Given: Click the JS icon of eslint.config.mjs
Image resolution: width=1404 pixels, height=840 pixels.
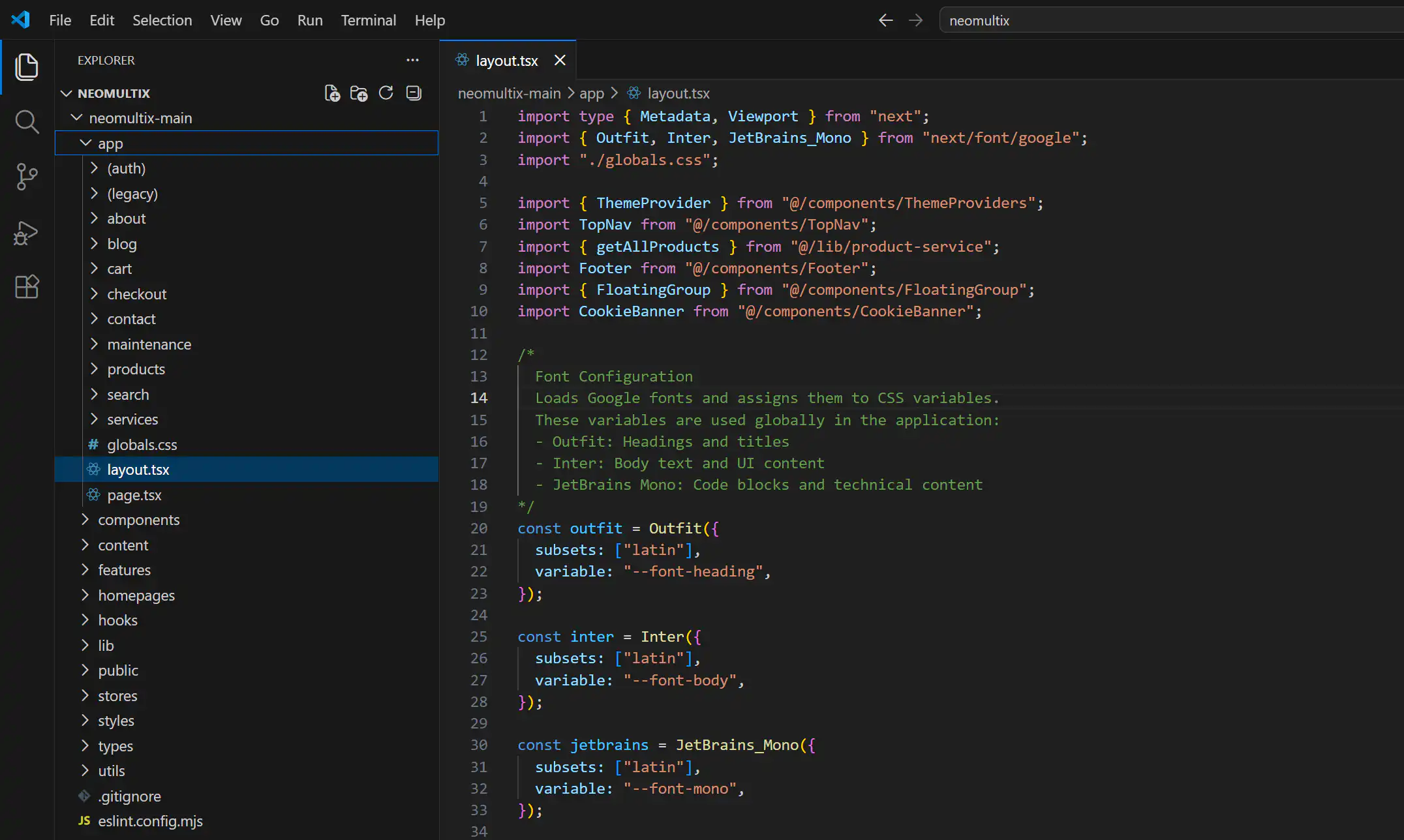Looking at the screenshot, I should click(84, 820).
